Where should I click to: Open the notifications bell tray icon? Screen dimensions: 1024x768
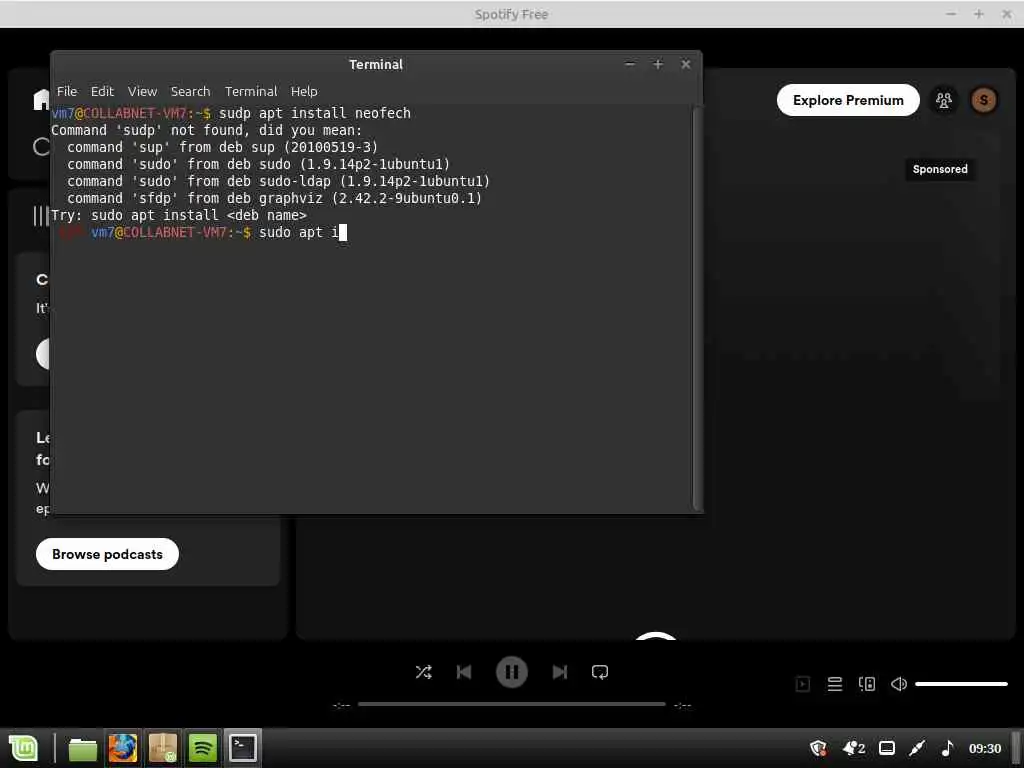pyautogui.click(x=854, y=748)
